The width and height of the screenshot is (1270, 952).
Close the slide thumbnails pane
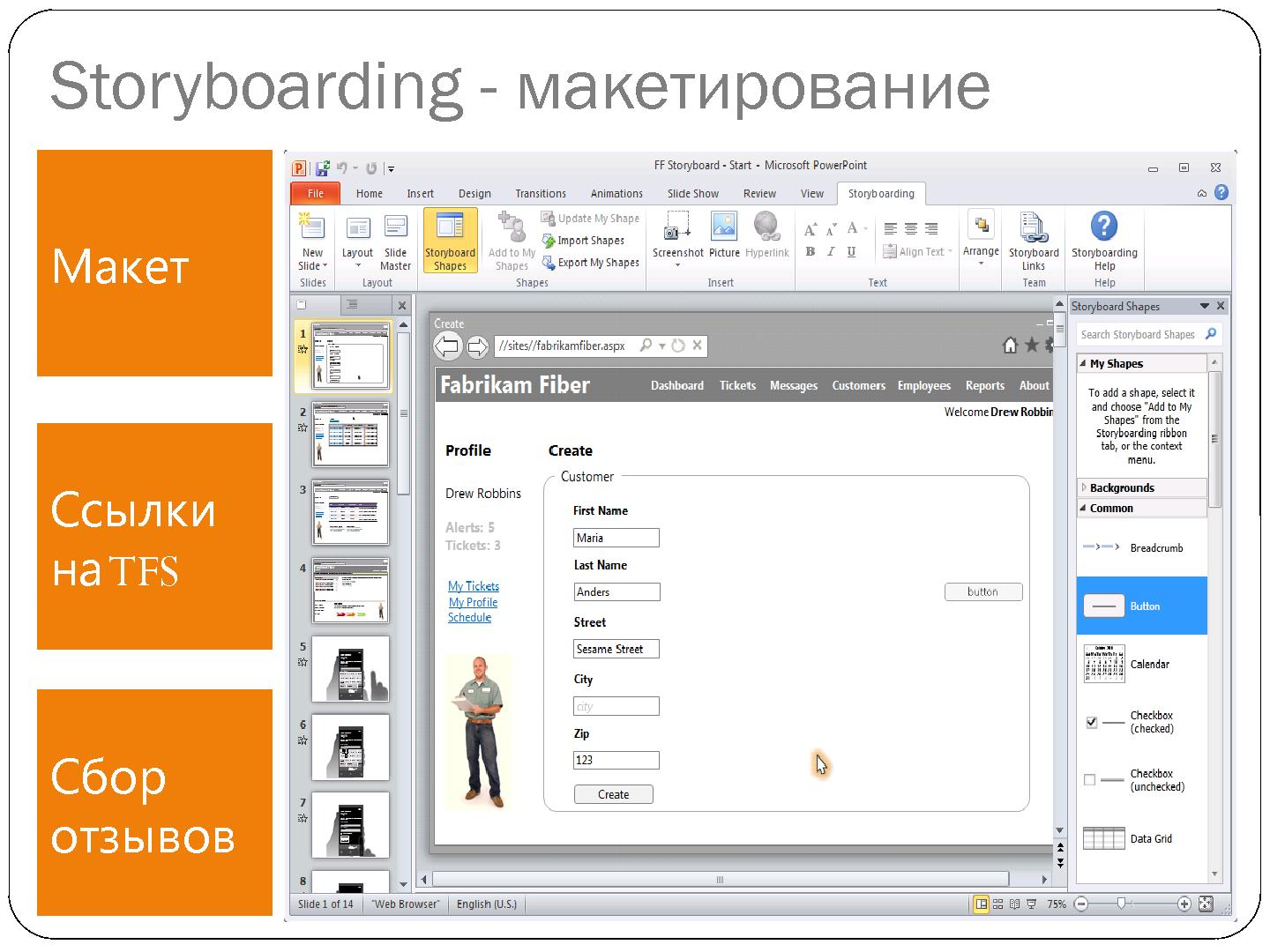pyautogui.click(x=402, y=306)
